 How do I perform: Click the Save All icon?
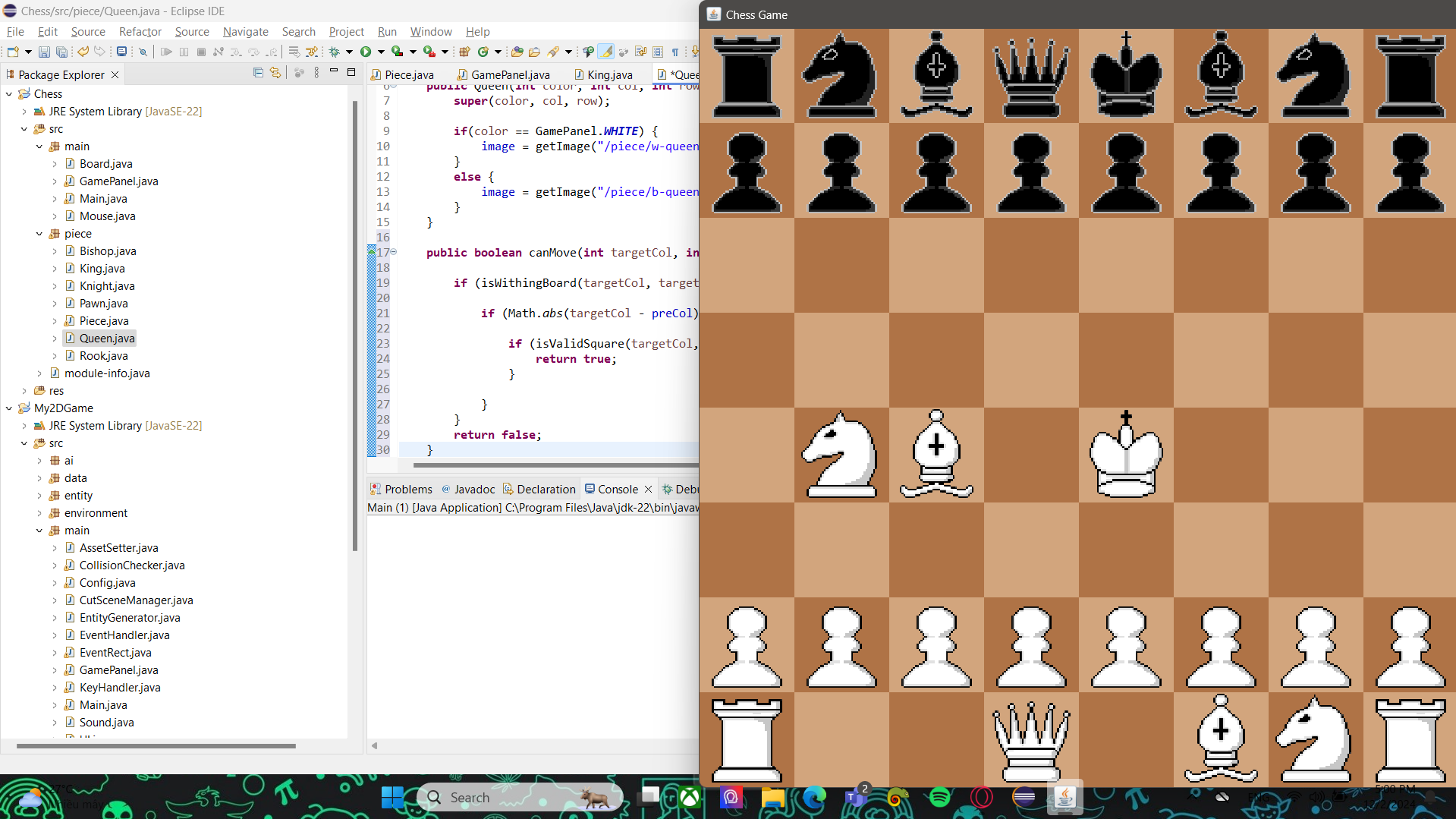point(61,52)
